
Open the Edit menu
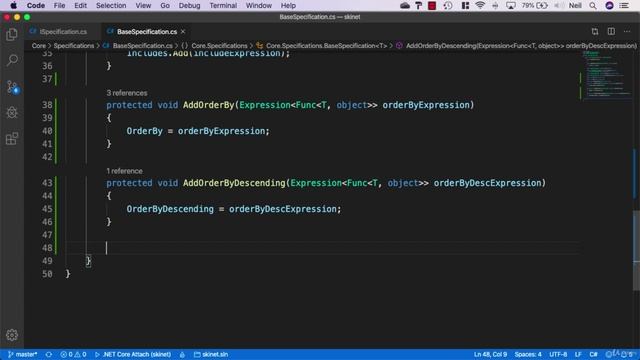pyautogui.click(x=80, y=5)
